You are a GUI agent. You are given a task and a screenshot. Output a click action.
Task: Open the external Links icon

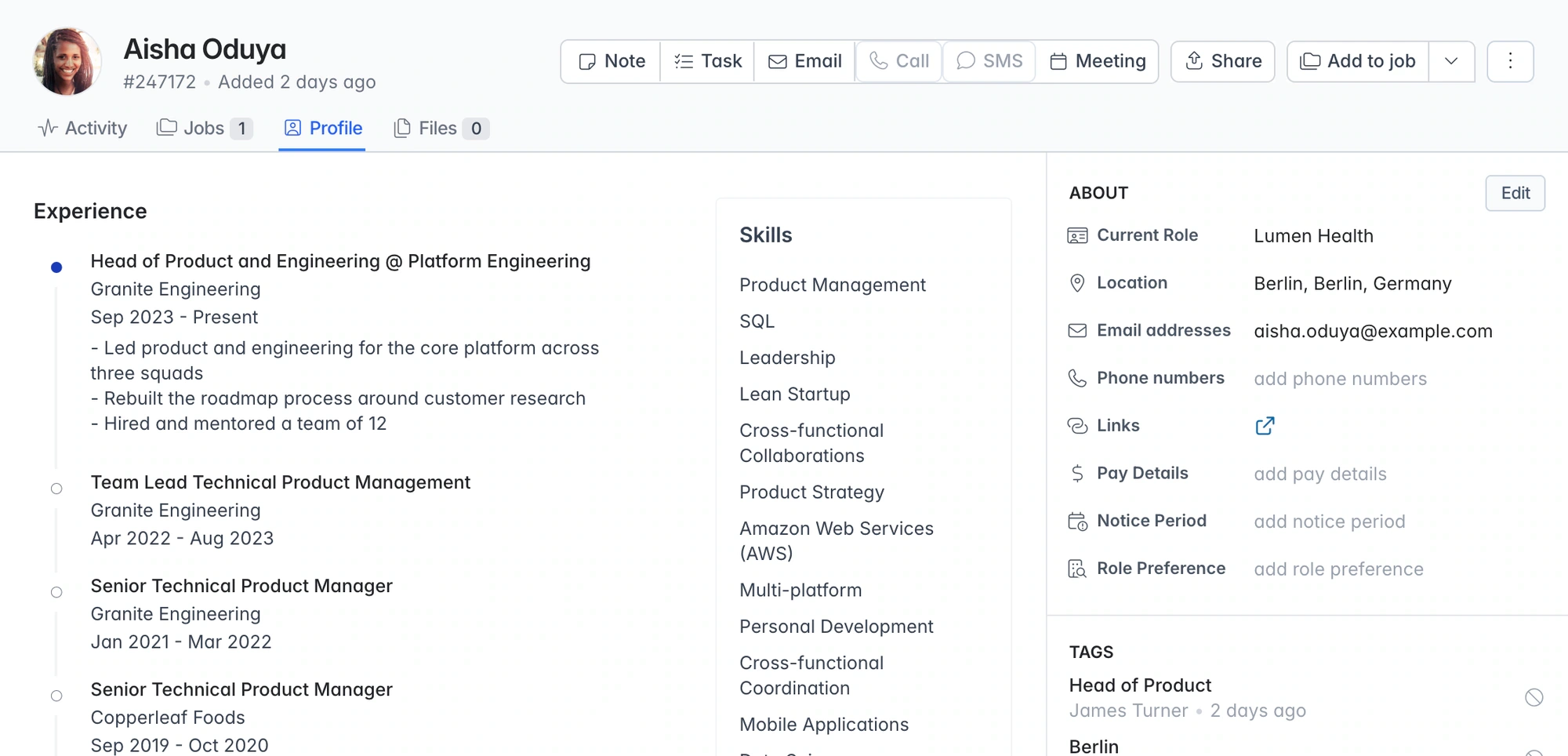pos(1265,426)
